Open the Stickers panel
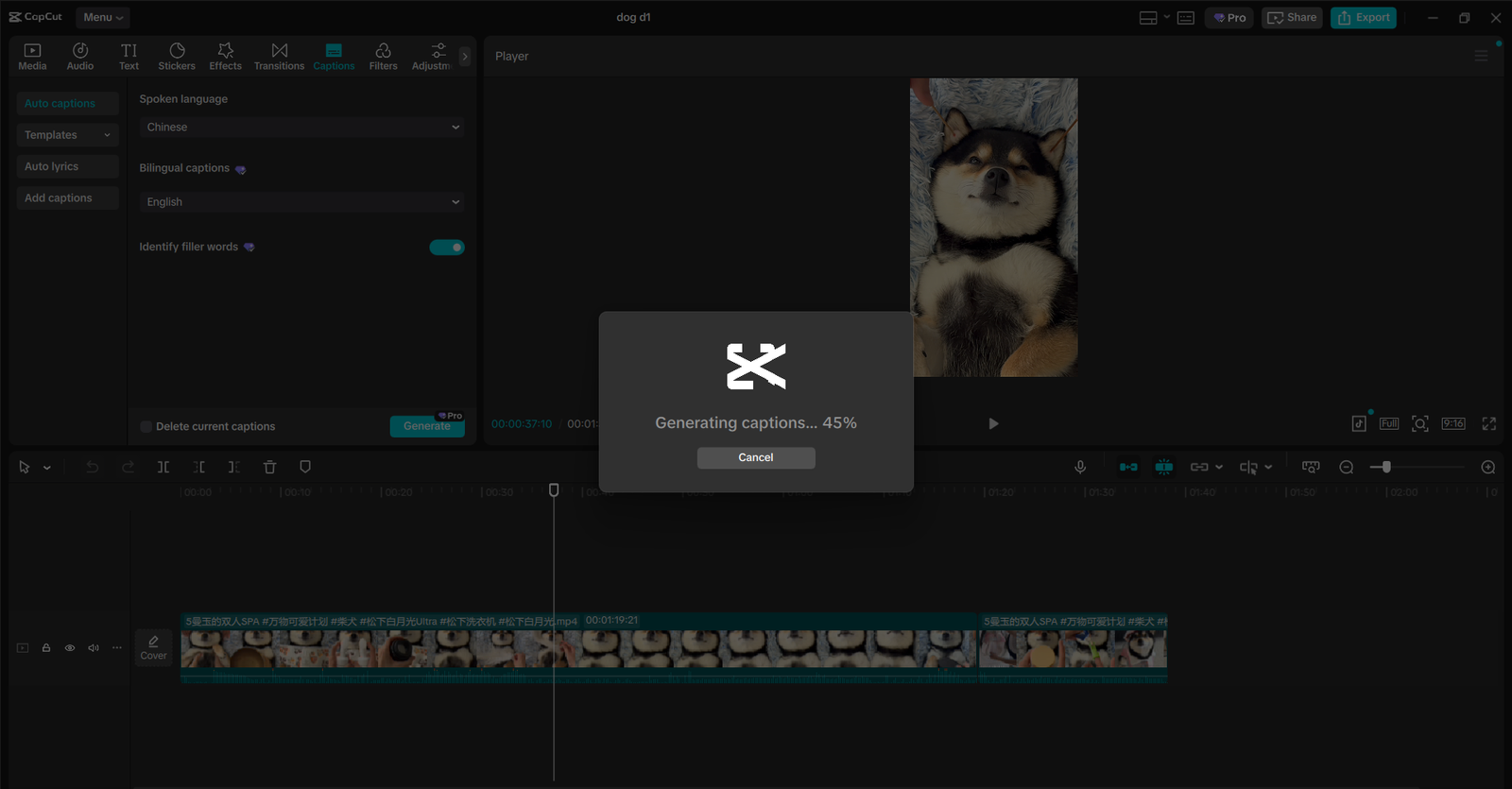 point(177,57)
